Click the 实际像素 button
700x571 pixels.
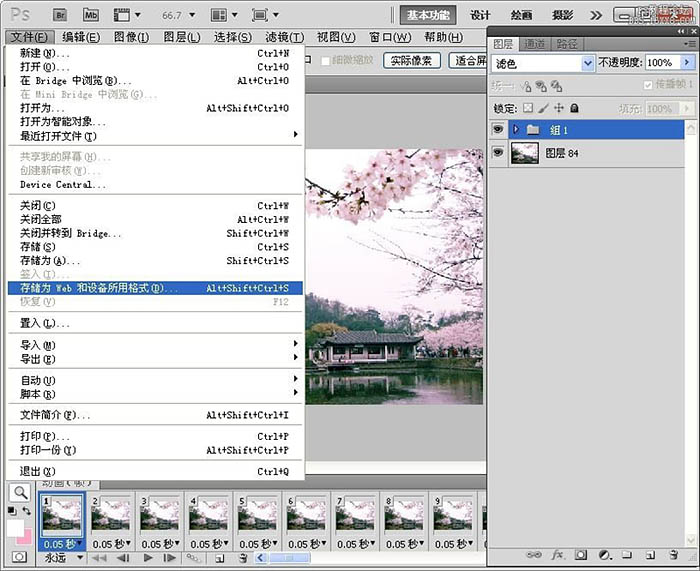point(413,61)
